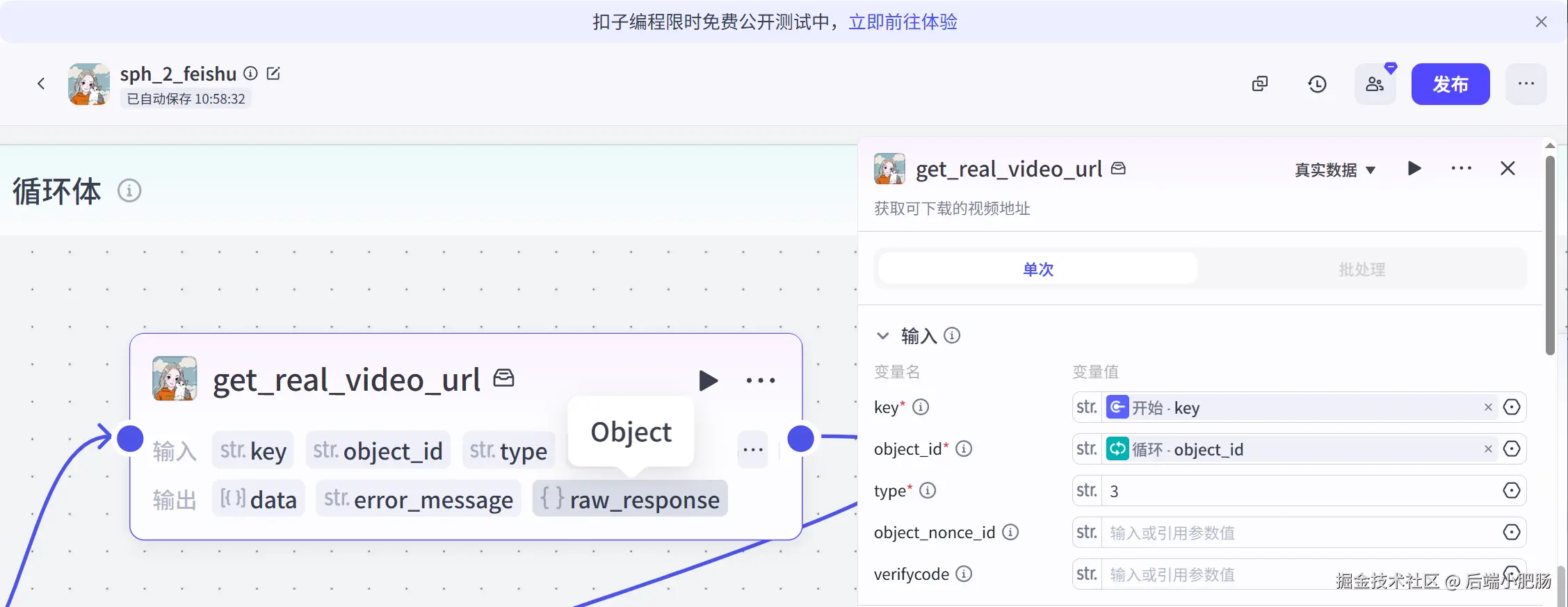Click the 发布 publish button
The width and height of the screenshot is (1568, 607).
[1450, 84]
